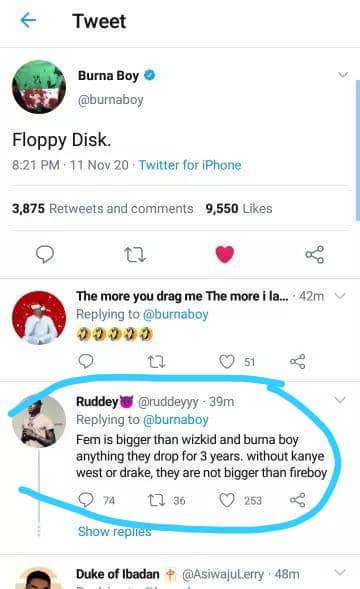Screen dimensions: 360x589
Task: Open chevron menu on Duke of Ibadan reply
Action: (x=340, y=572)
